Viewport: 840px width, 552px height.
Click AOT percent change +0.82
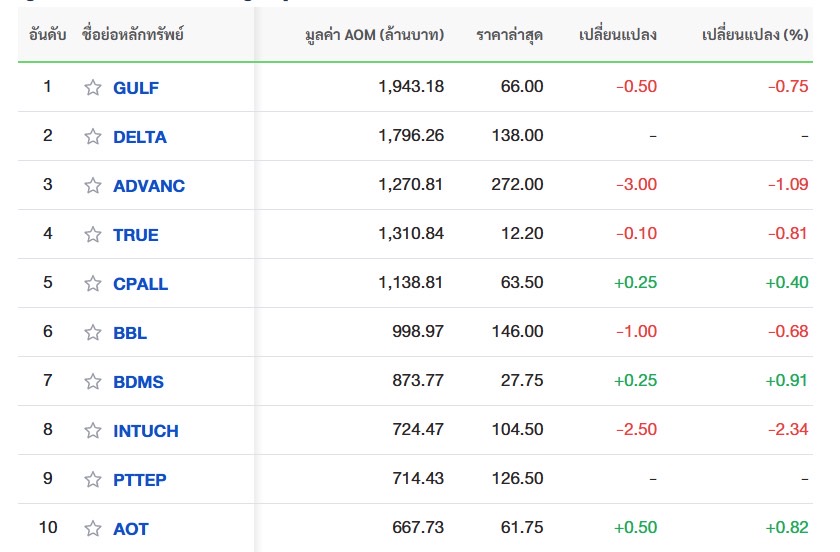click(x=787, y=528)
